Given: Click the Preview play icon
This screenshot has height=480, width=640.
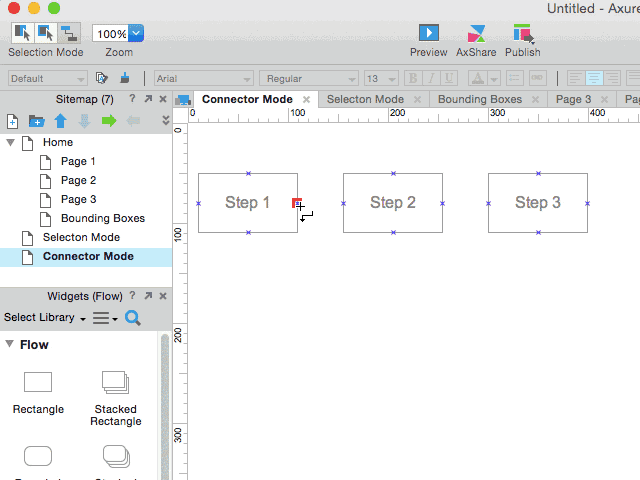Looking at the screenshot, I should [x=429, y=33].
